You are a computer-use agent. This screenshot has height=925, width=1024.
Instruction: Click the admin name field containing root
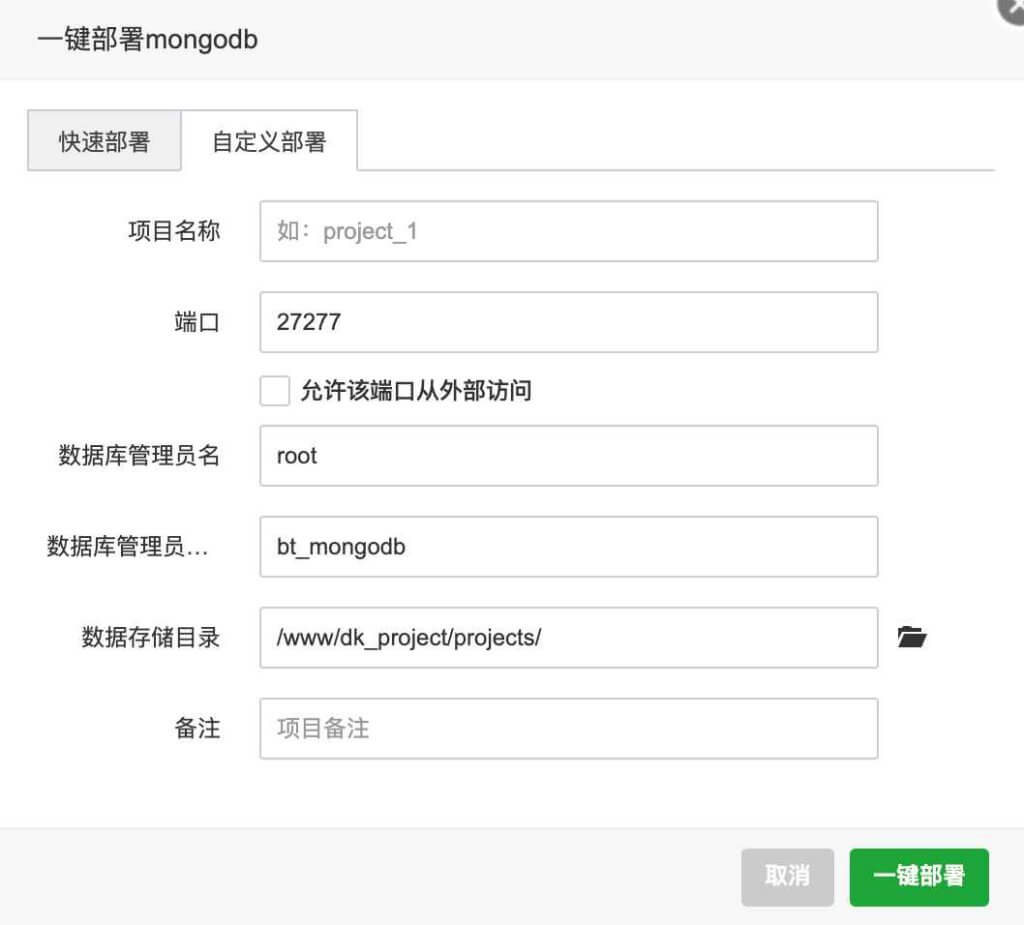point(569,455)
